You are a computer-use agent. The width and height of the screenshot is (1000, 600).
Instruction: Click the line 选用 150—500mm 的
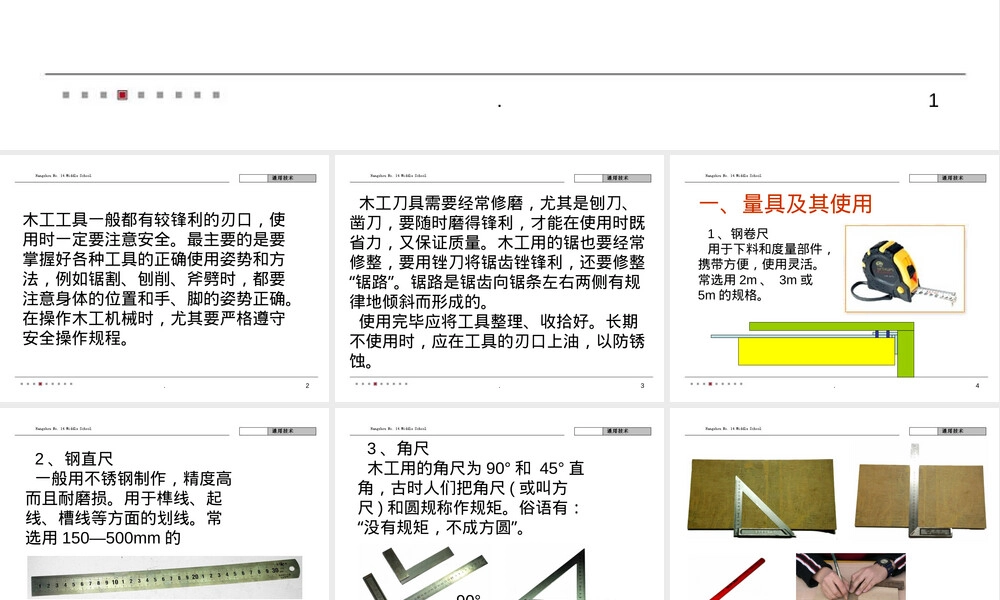click(x=103, y=538)
